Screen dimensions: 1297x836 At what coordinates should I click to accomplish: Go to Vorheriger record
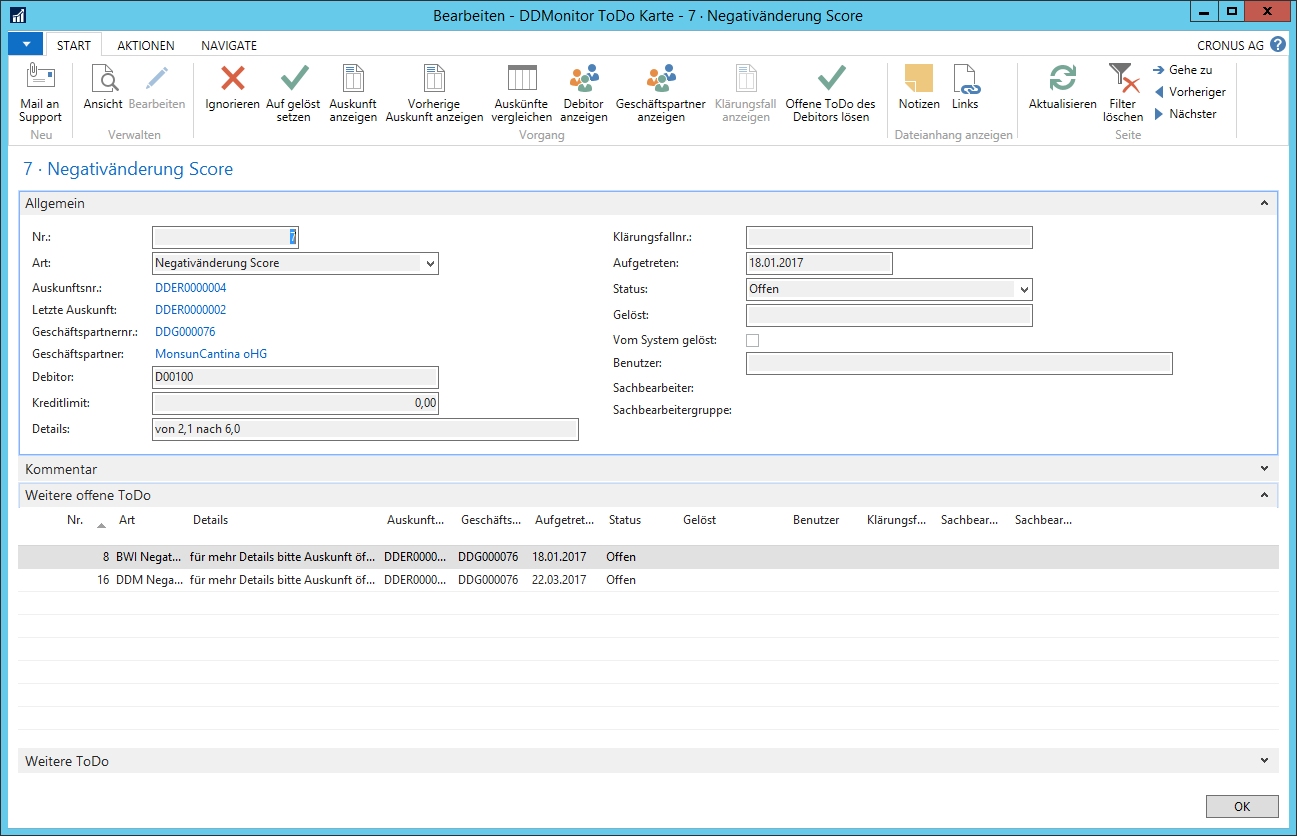[1189, 92]
